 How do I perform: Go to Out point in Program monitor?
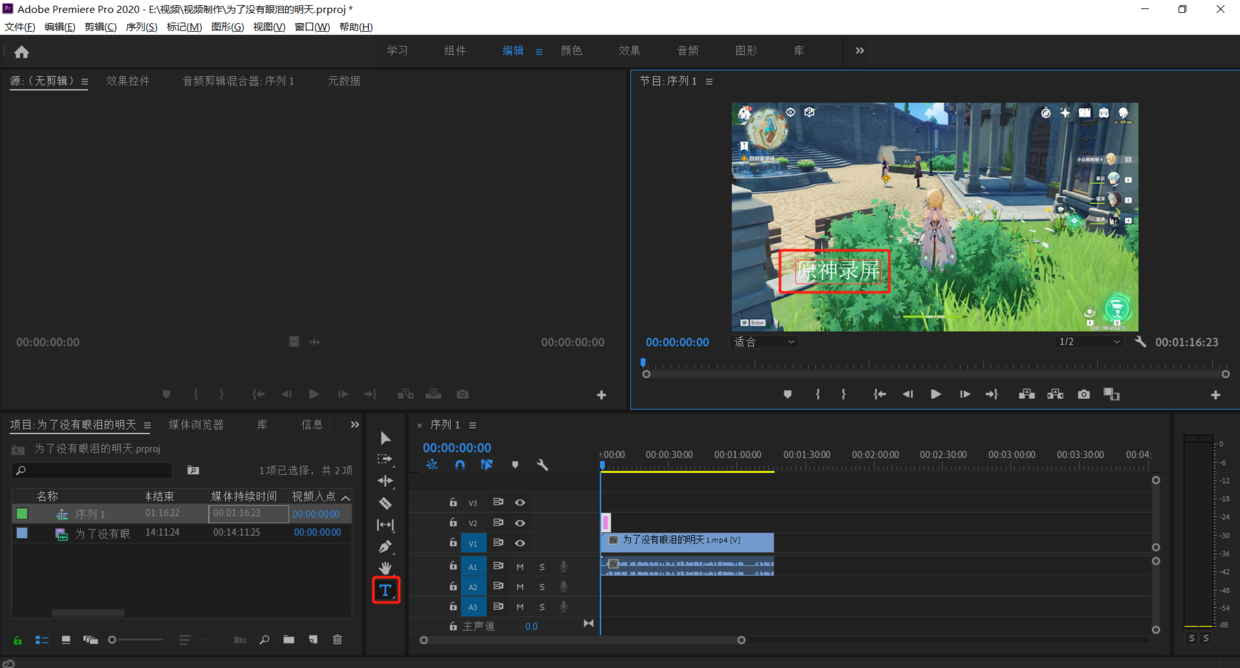[992, 394]
